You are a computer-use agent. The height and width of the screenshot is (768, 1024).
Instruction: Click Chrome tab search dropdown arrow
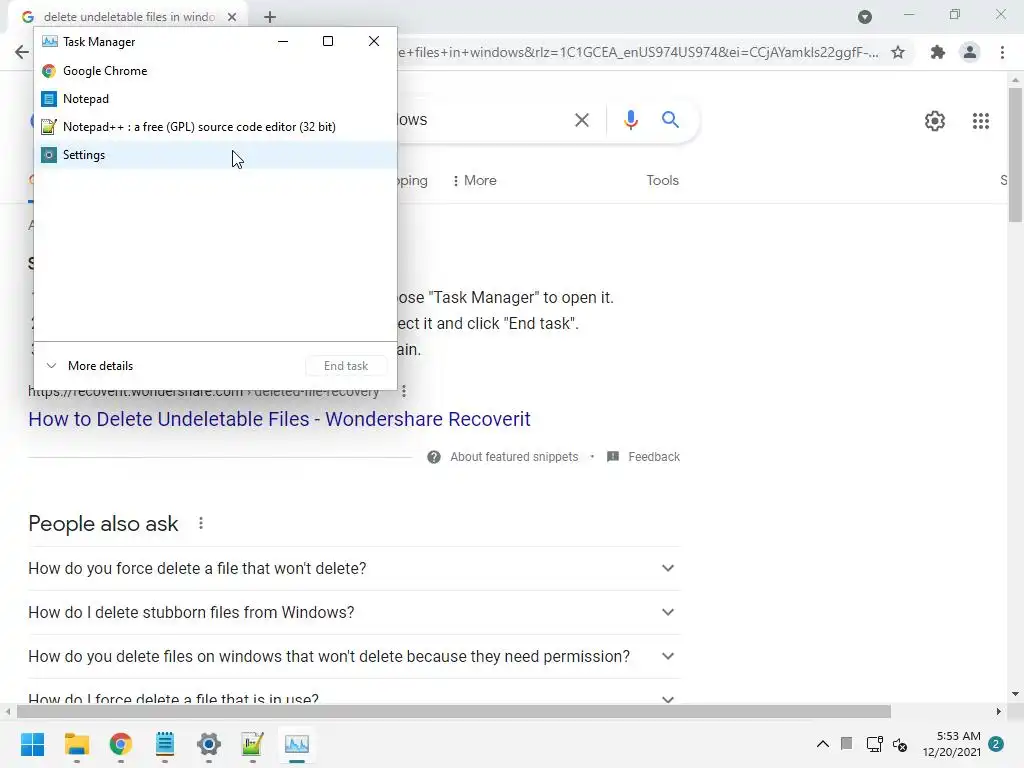tap(865, 17)
